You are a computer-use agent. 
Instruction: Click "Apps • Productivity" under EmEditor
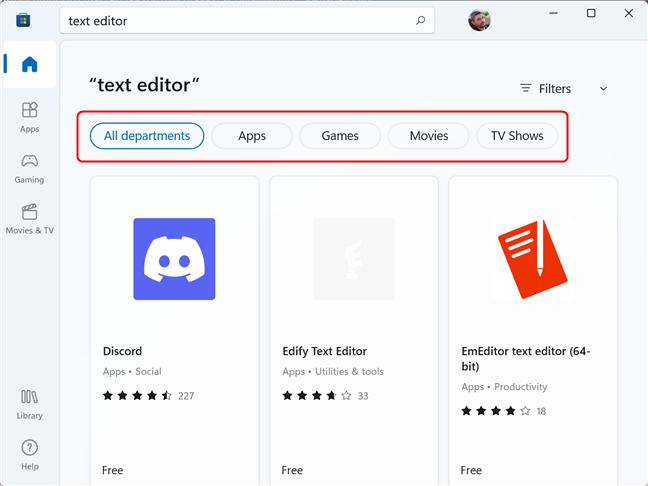[x=504, y=387]
